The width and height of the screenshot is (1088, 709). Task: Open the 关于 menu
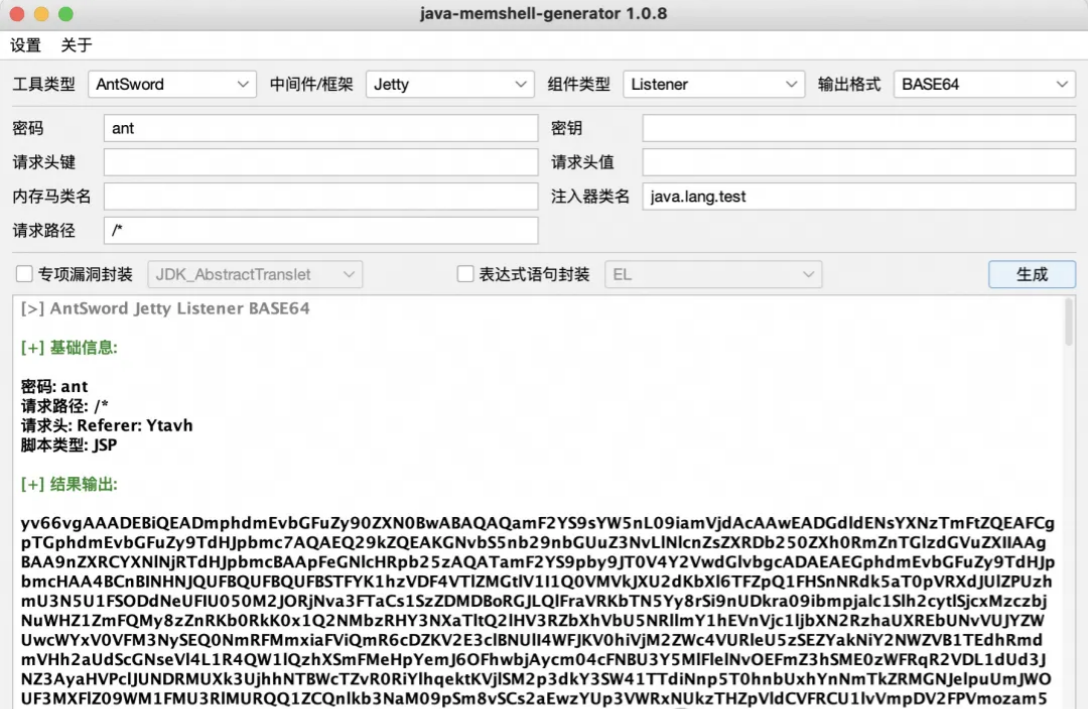(76, 46)
